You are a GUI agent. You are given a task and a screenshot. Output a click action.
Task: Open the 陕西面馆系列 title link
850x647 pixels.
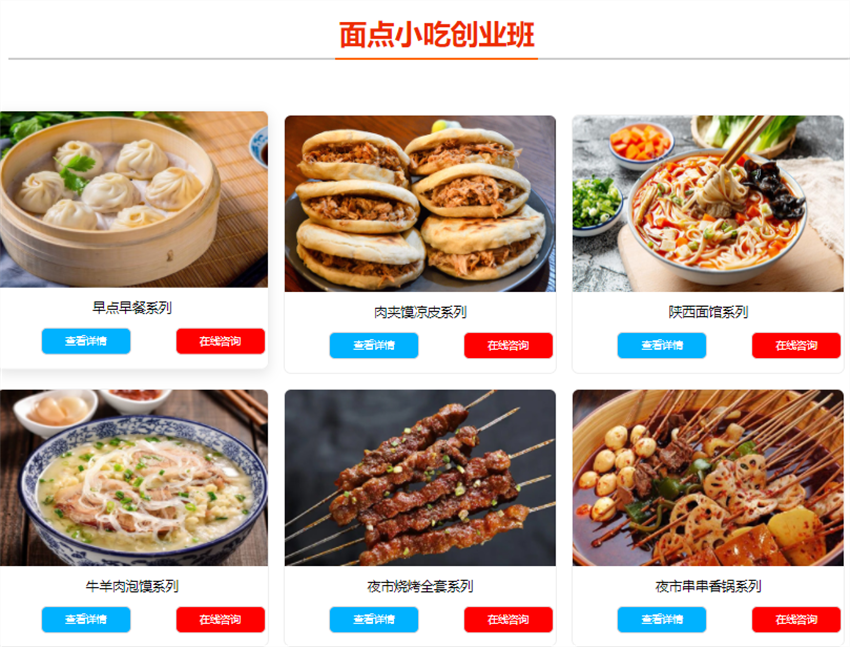tap(708, 312)
